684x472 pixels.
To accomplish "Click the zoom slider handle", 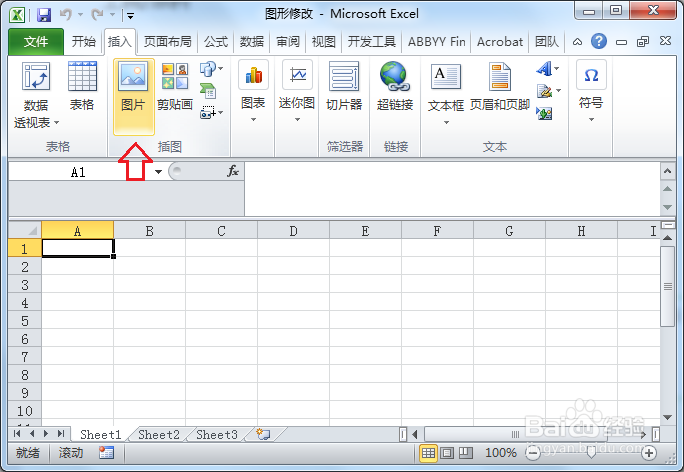I will (x=591, y=454).
